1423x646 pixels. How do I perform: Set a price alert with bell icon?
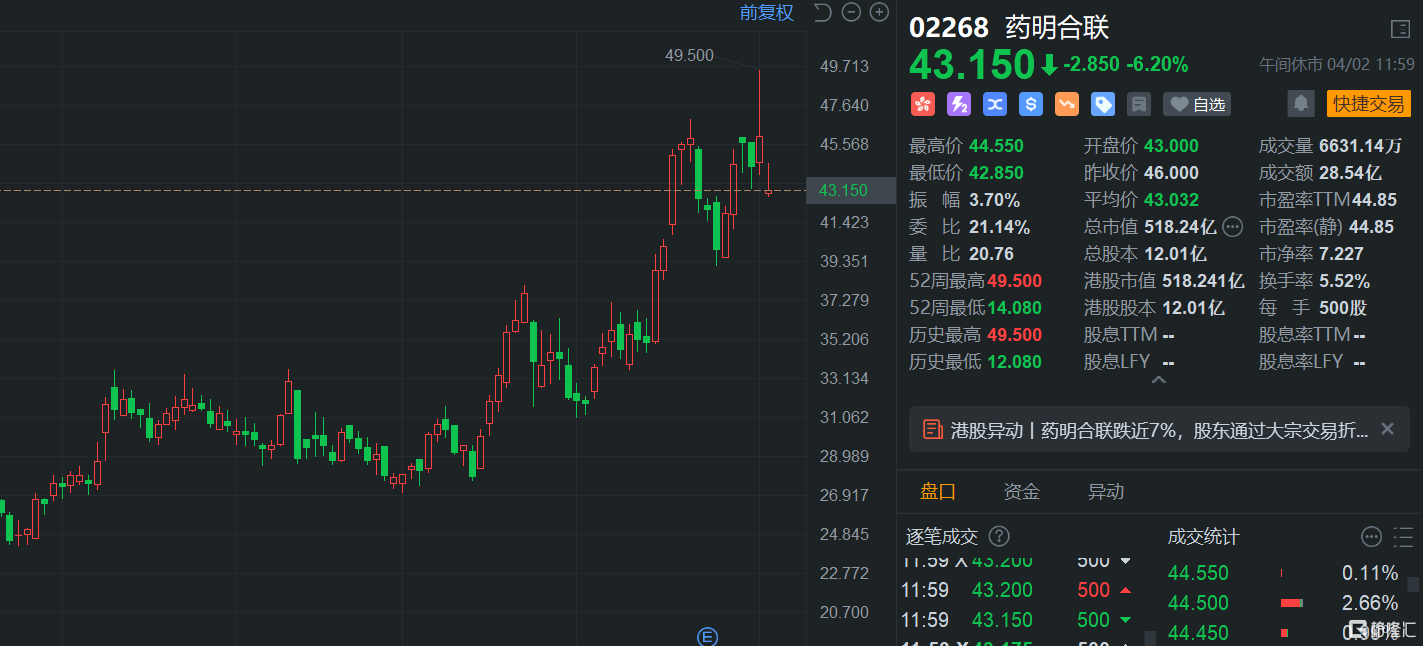click(x=1301, y=103)
